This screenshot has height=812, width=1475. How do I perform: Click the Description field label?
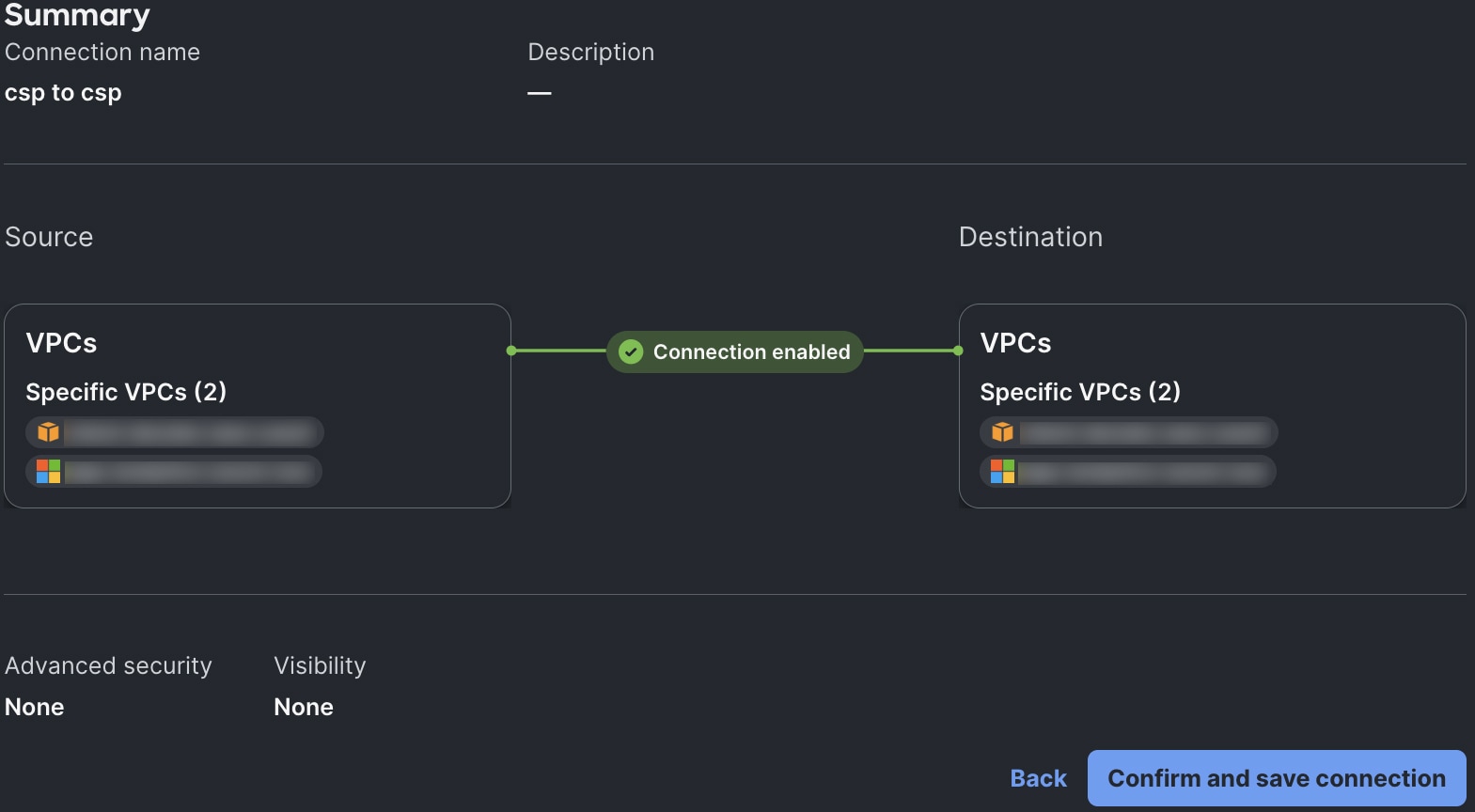click(590, 53)
